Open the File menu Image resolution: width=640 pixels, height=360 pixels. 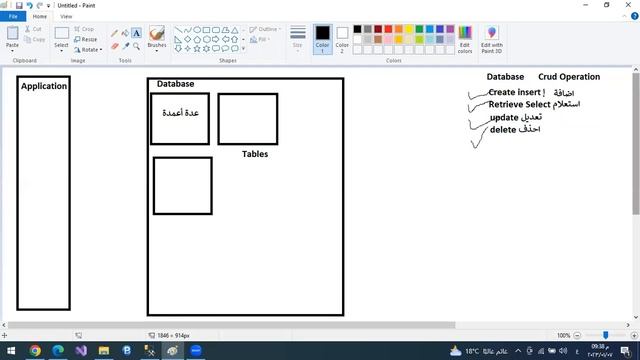(x=13, y=16)
